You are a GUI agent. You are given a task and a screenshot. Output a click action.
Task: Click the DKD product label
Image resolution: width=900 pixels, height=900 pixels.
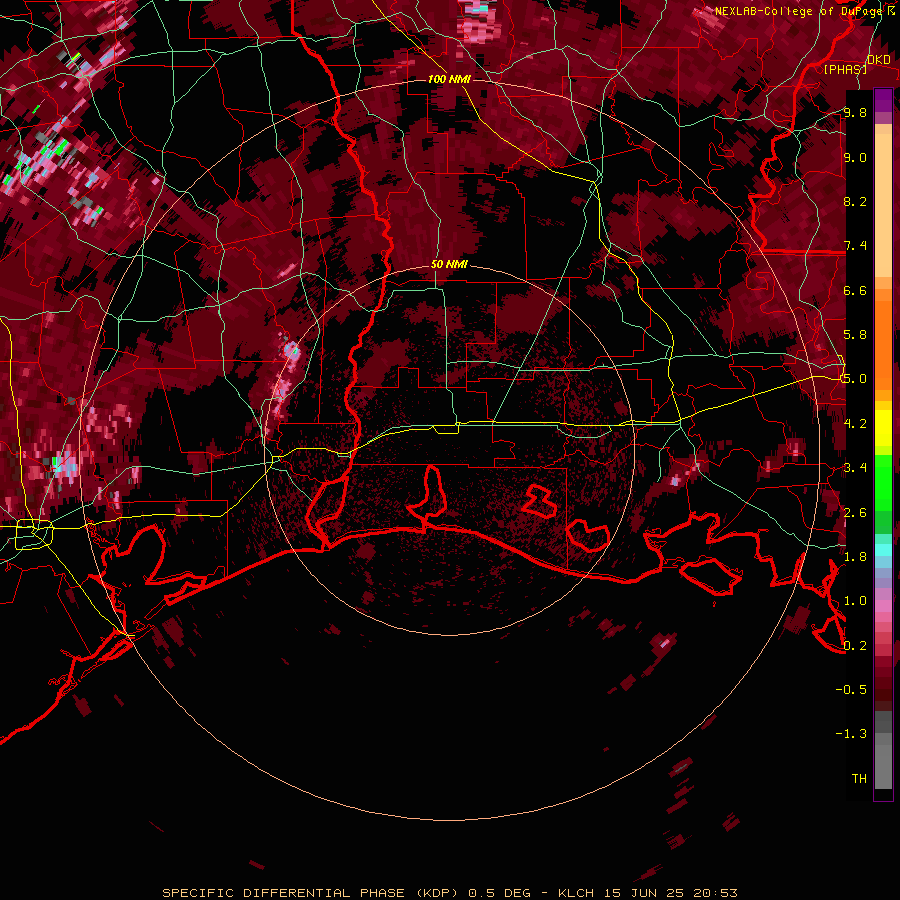tap(879, 60)
